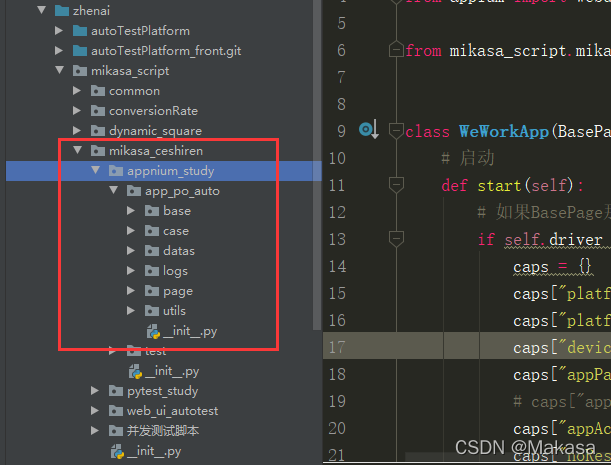The image size is (611, 465).
Task: Click the common package folder icon
Action: pyautogui.click(x=98, y=91)
